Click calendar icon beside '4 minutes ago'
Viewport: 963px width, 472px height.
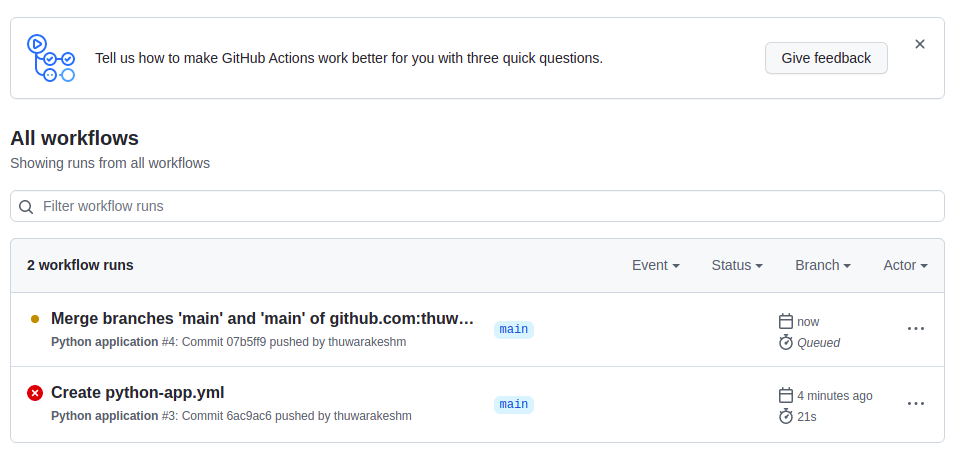click(x=786, y=395)
